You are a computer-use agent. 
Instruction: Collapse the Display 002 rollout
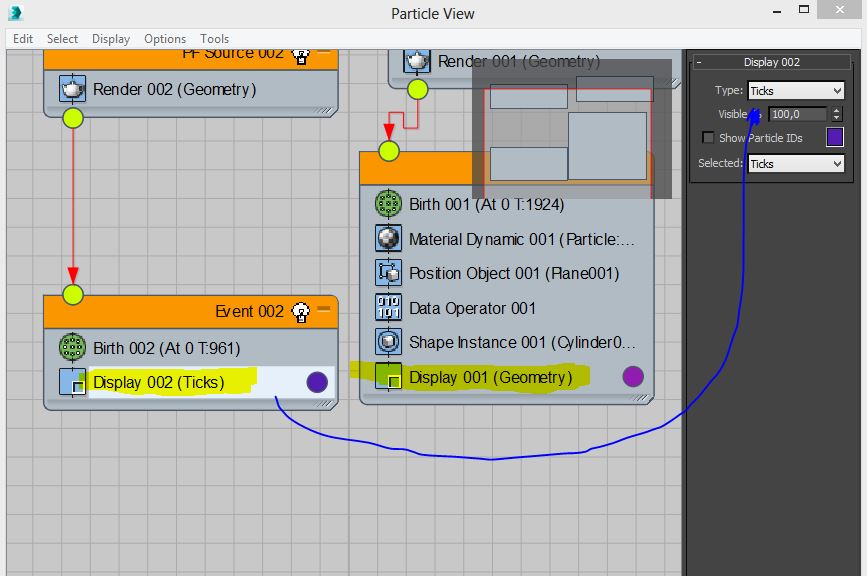click(699, 62)
